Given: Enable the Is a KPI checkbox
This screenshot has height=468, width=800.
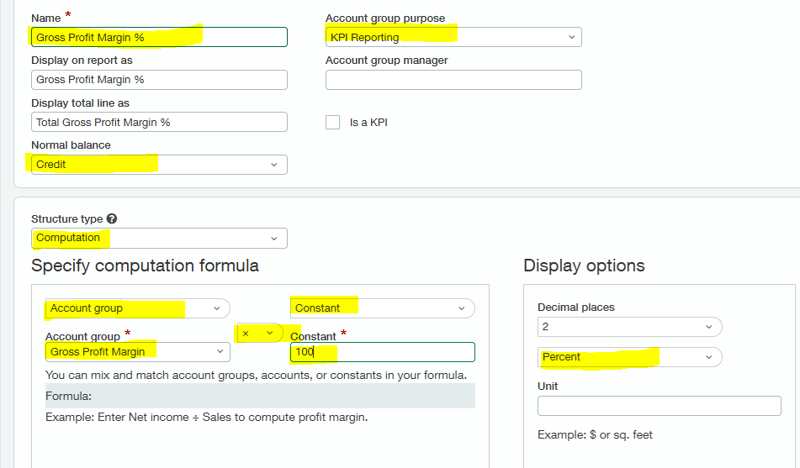Looking at the screenshot, I should point(333,122).
